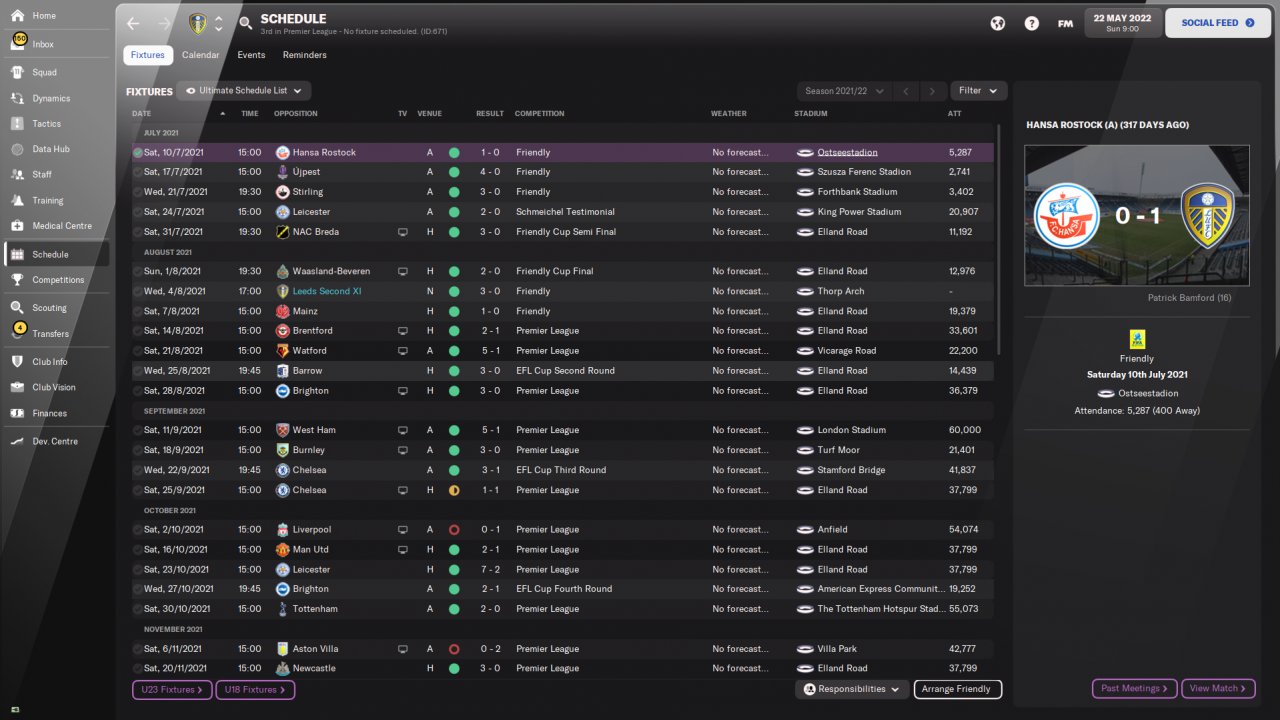The image size is (1280, 720).
Task: Open the Inbox icon with notification badge
Action: click(17, 43)
